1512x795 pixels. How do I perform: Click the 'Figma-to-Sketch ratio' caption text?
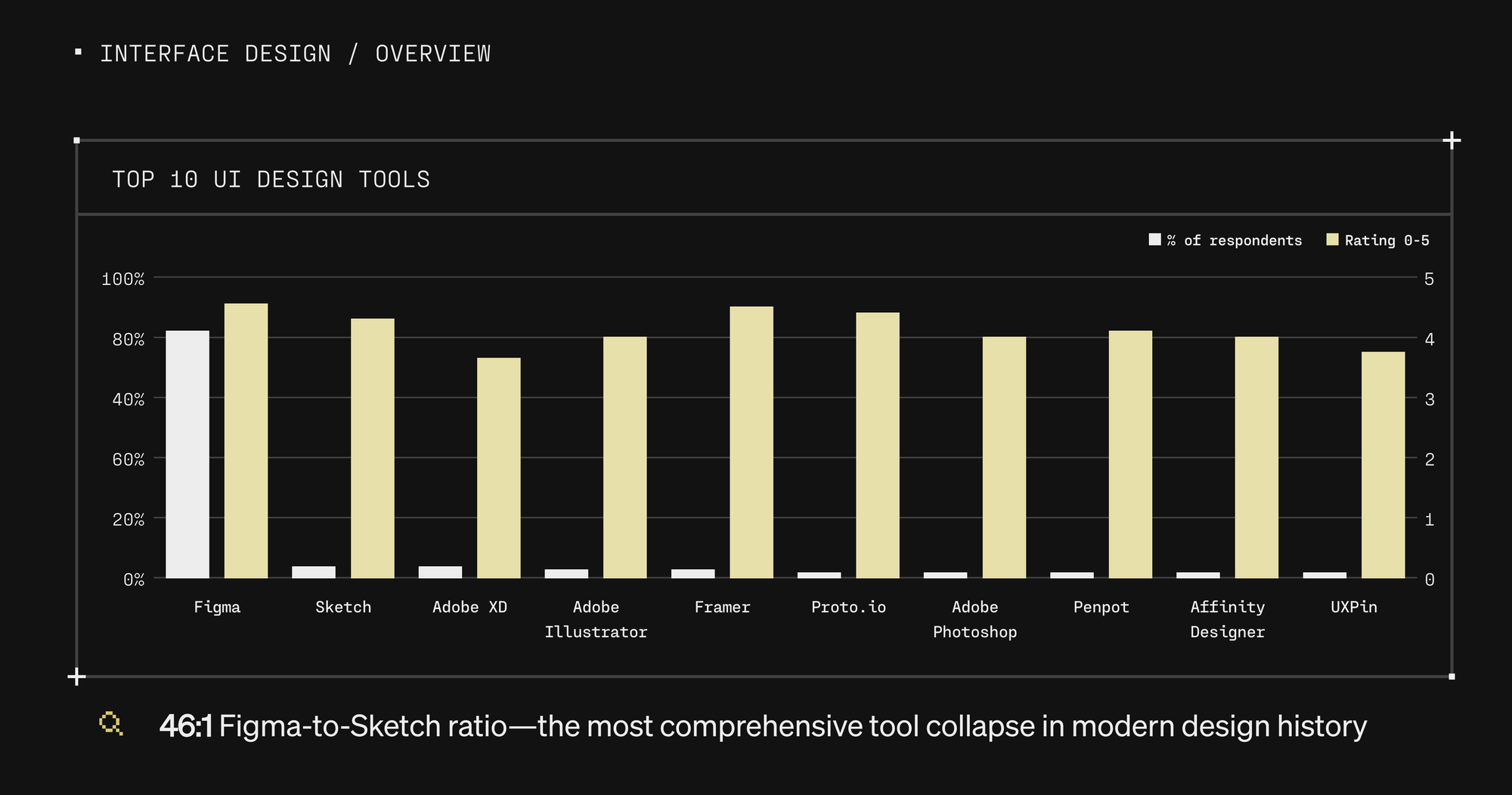362,726
